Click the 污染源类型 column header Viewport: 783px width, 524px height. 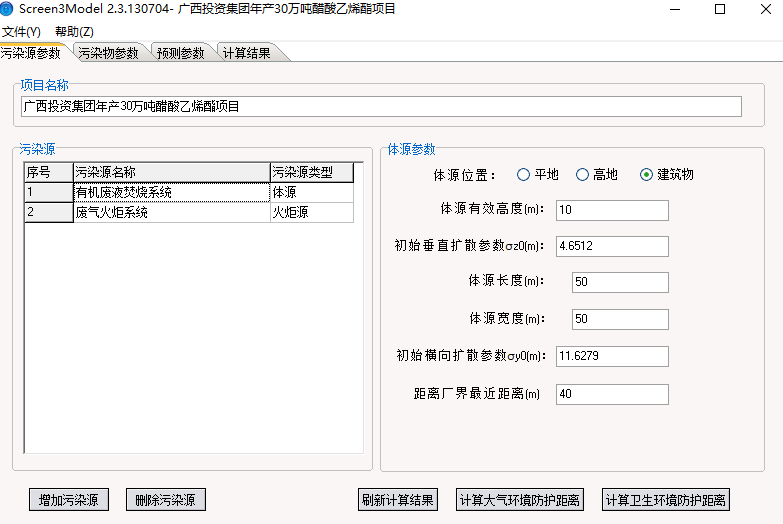(x=312, y=172)
